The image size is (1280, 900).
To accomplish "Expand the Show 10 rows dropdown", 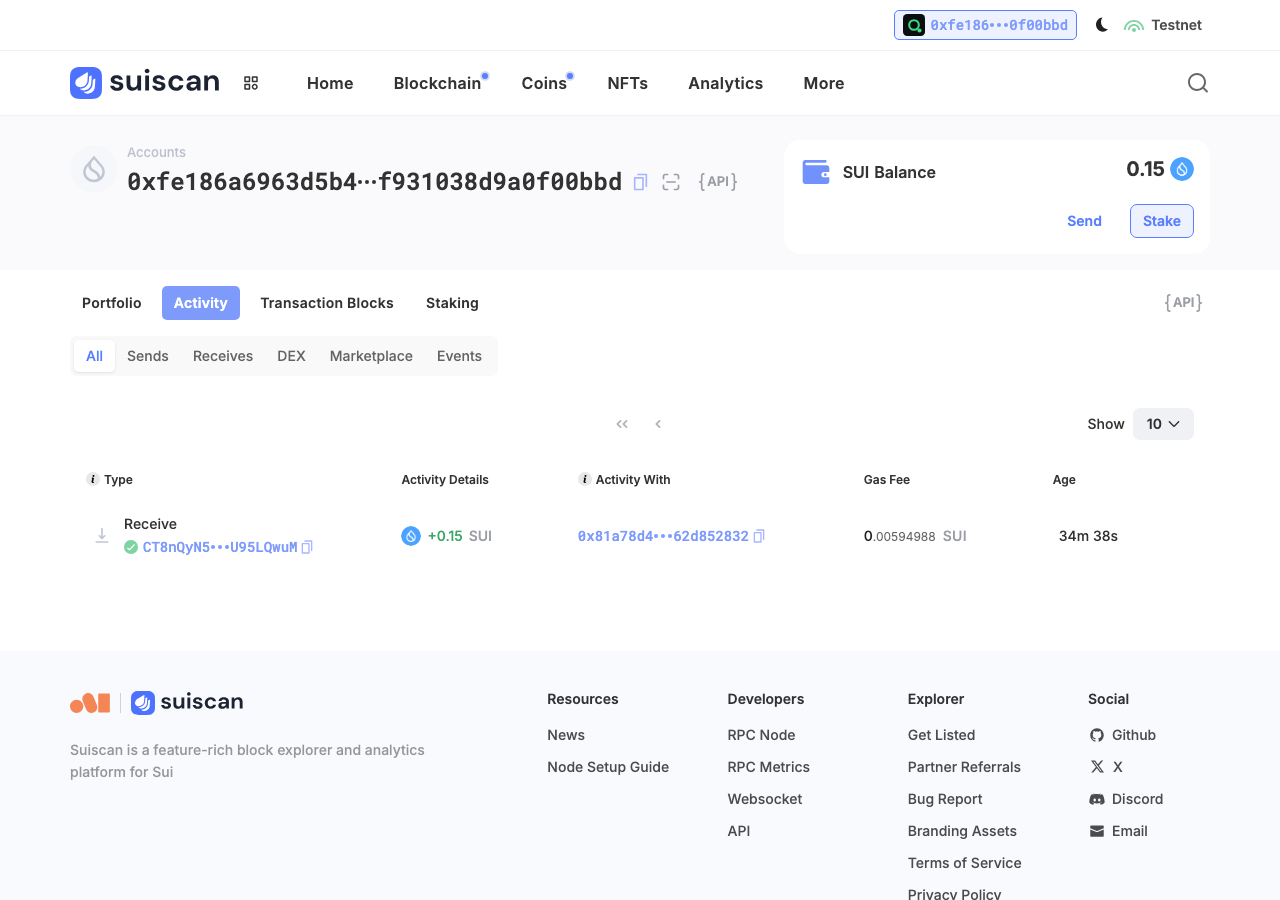I will click(1163, 424).
